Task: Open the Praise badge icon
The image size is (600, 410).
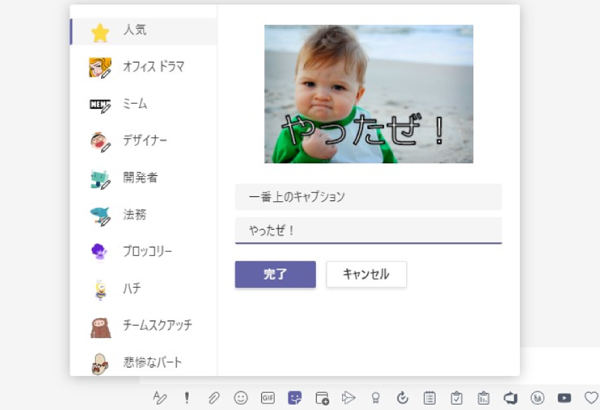Action: [x=376, y=398]
